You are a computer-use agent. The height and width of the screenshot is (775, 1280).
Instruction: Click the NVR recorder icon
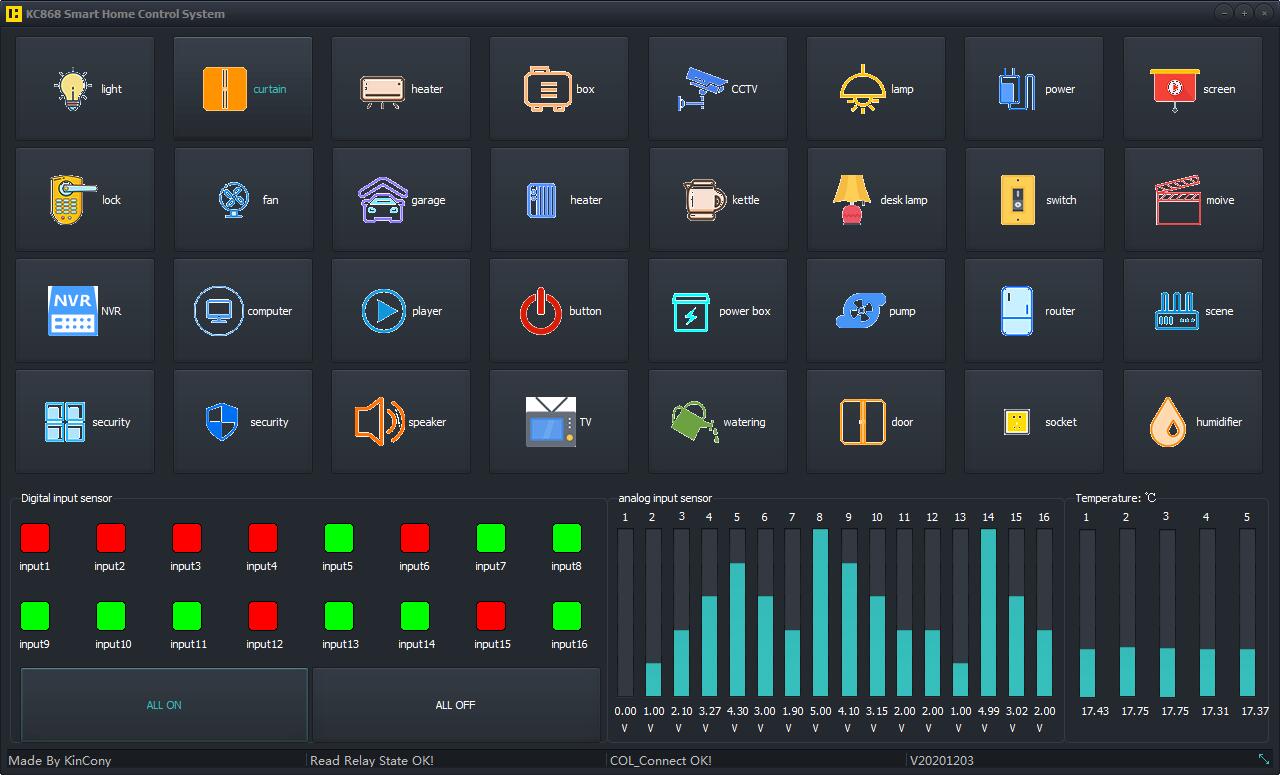pyautogui.click(x=72, y=311)
